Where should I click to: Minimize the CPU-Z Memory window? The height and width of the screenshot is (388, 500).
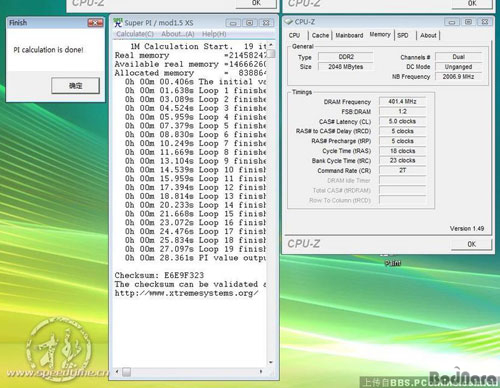(x=452, y=22)
